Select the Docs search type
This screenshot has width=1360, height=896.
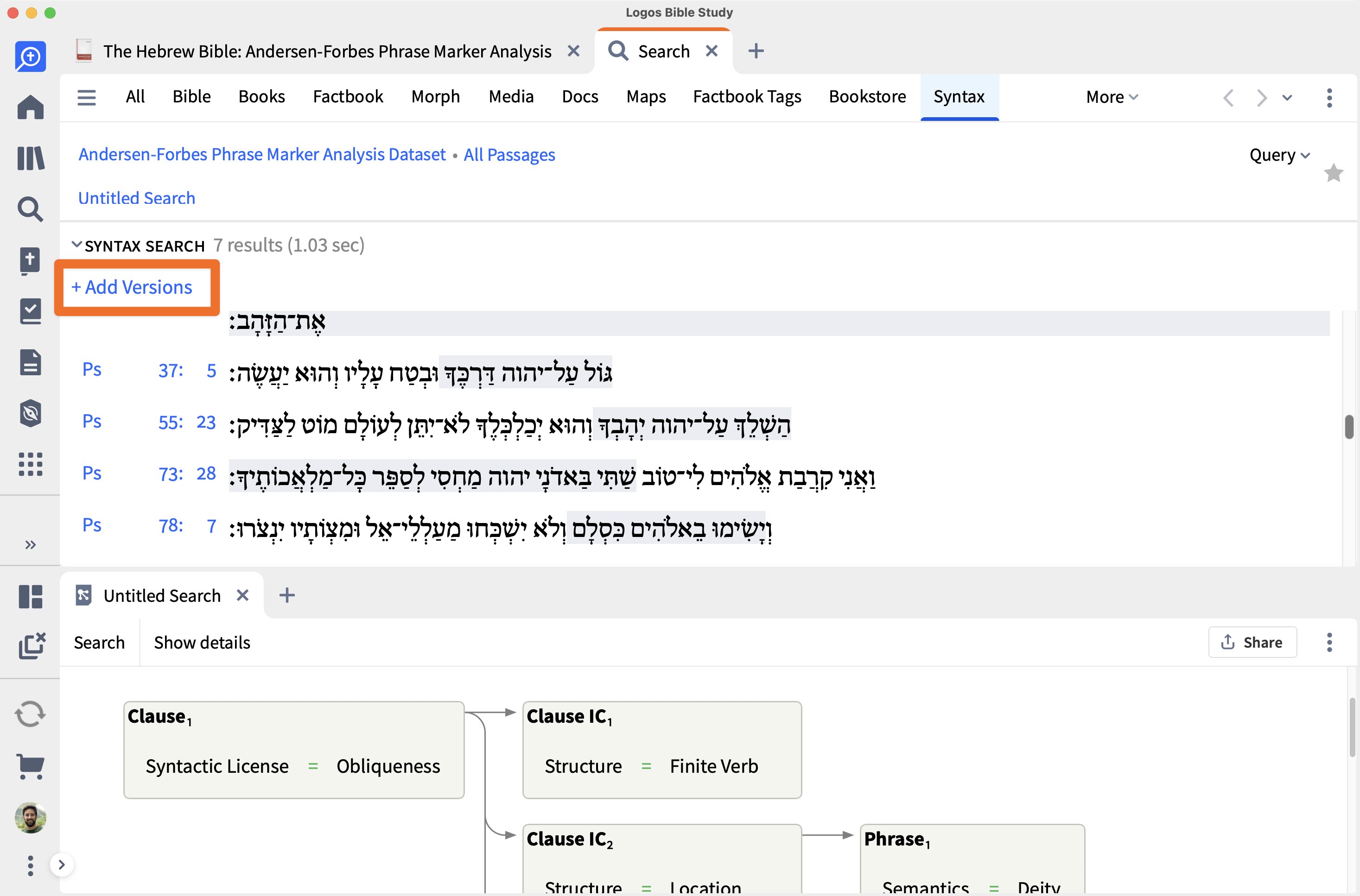pos(580,96)
